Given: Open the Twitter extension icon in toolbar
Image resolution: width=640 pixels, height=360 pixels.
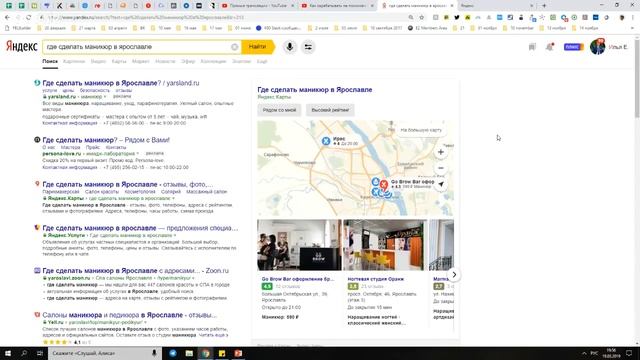Looking at the screenshot, I should 457,18.
